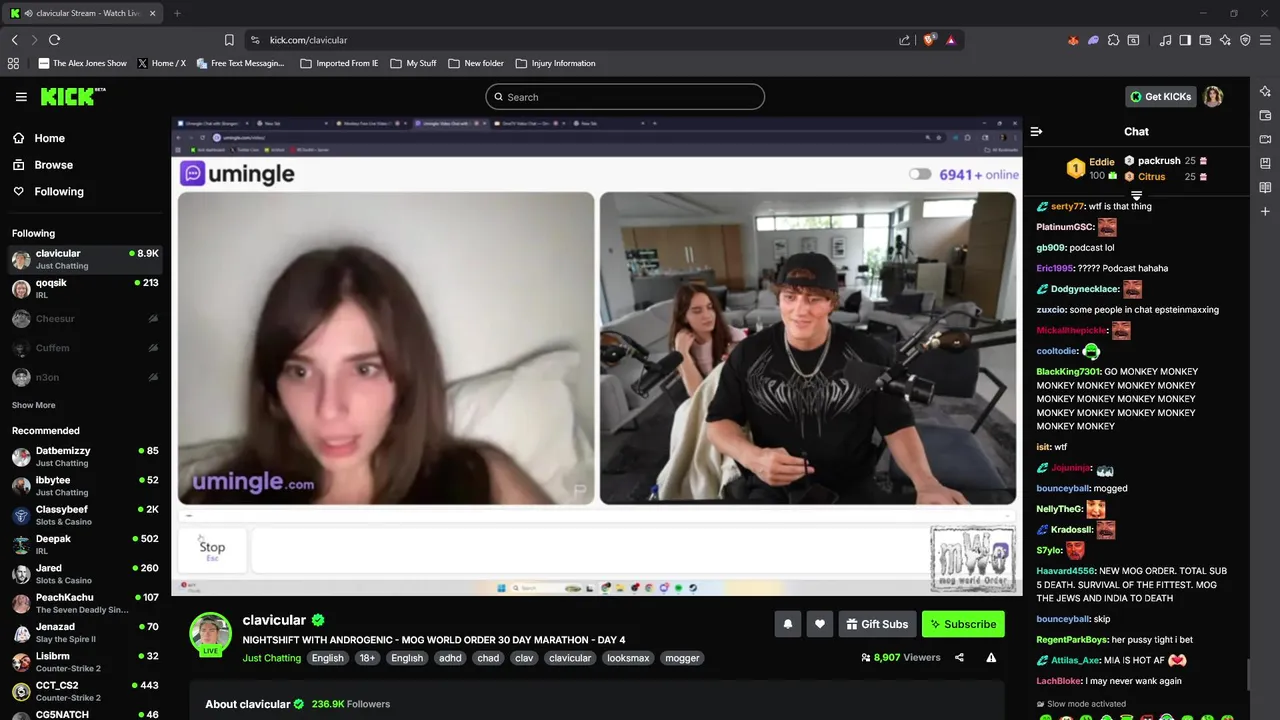
Task: Click the Search input field
Action: pos(625,97)
